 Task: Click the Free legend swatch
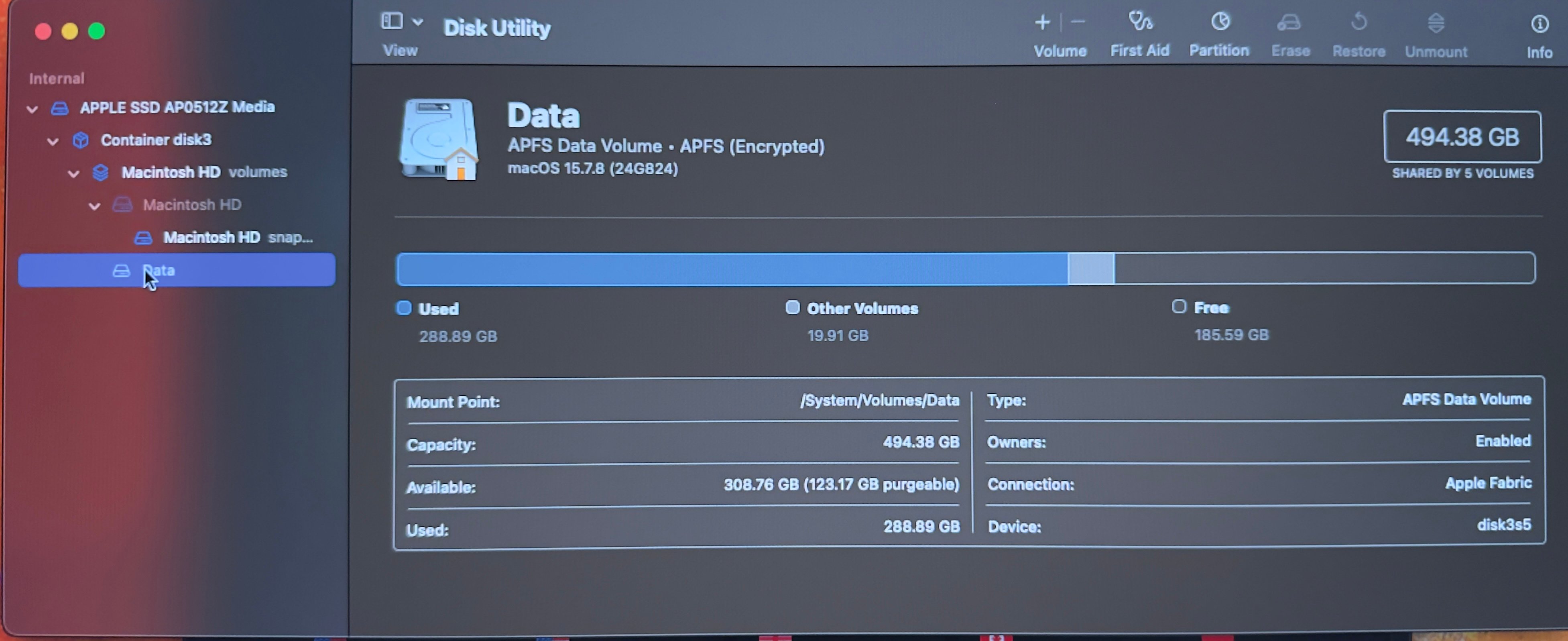(x=1179, y=306)
